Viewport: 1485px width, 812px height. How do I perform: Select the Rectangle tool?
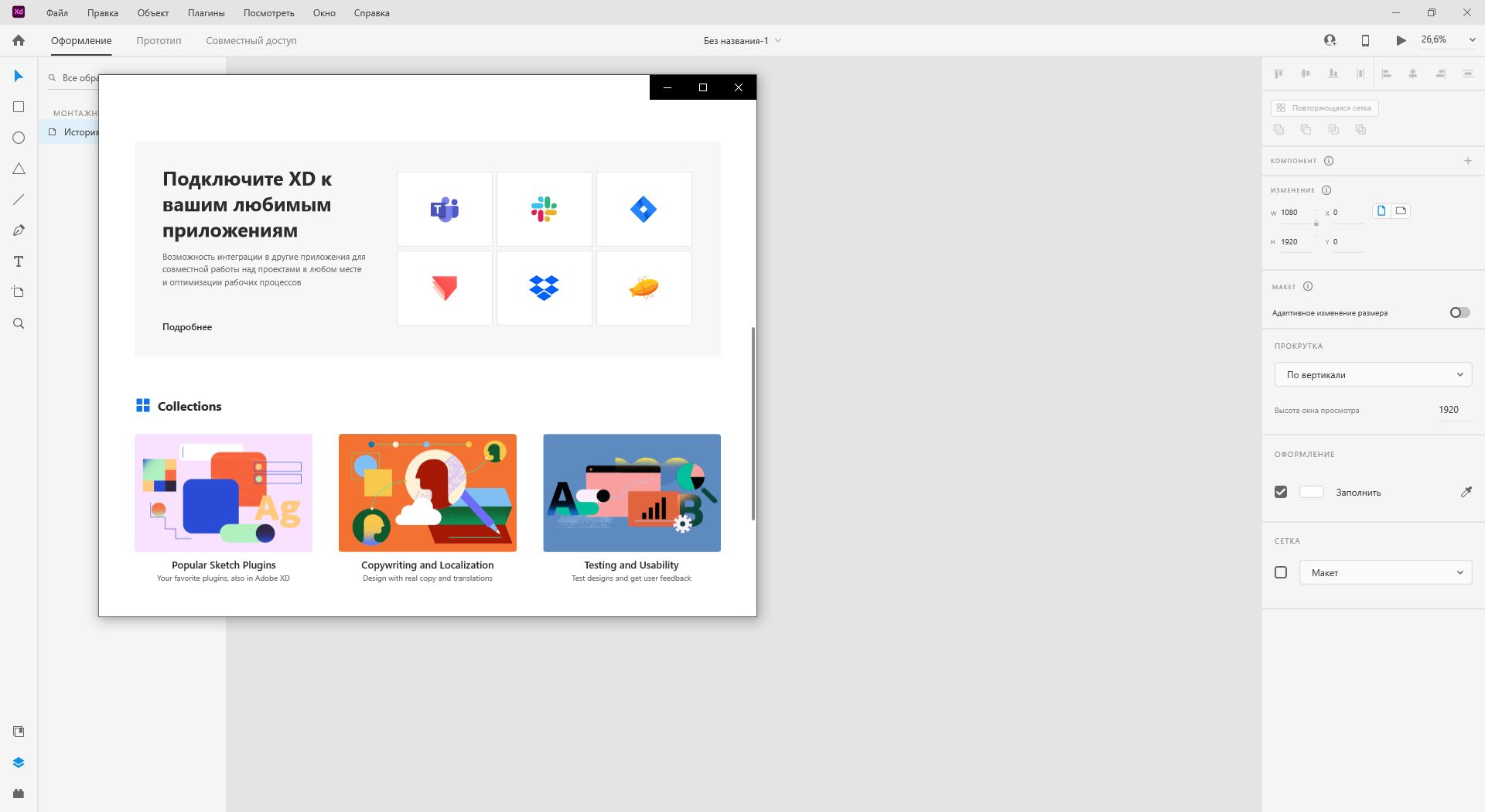19,107
